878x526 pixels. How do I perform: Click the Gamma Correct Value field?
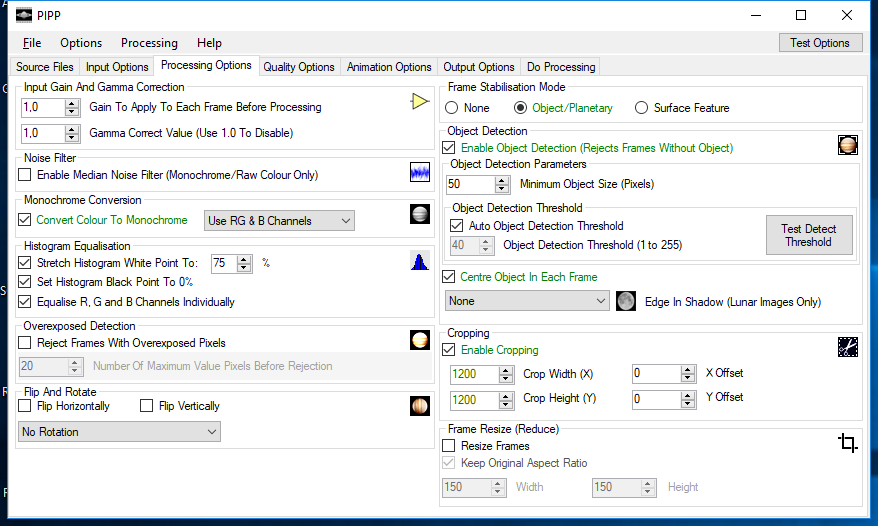pyautogui.click(x=44, y=133)
